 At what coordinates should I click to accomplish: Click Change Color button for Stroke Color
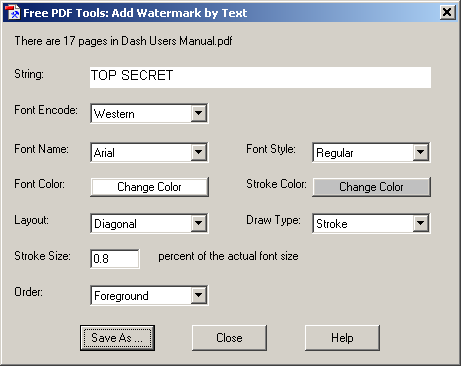(371, 187)
